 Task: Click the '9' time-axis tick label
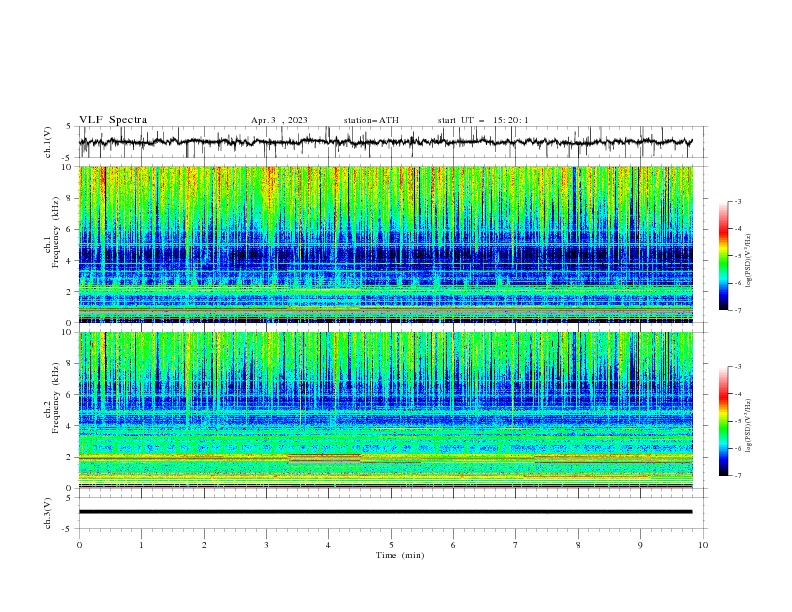click(640, 545)
